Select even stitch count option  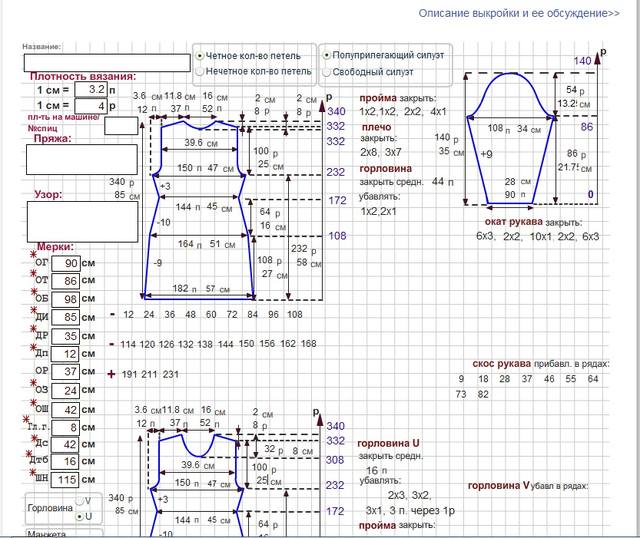coord(200,56)
